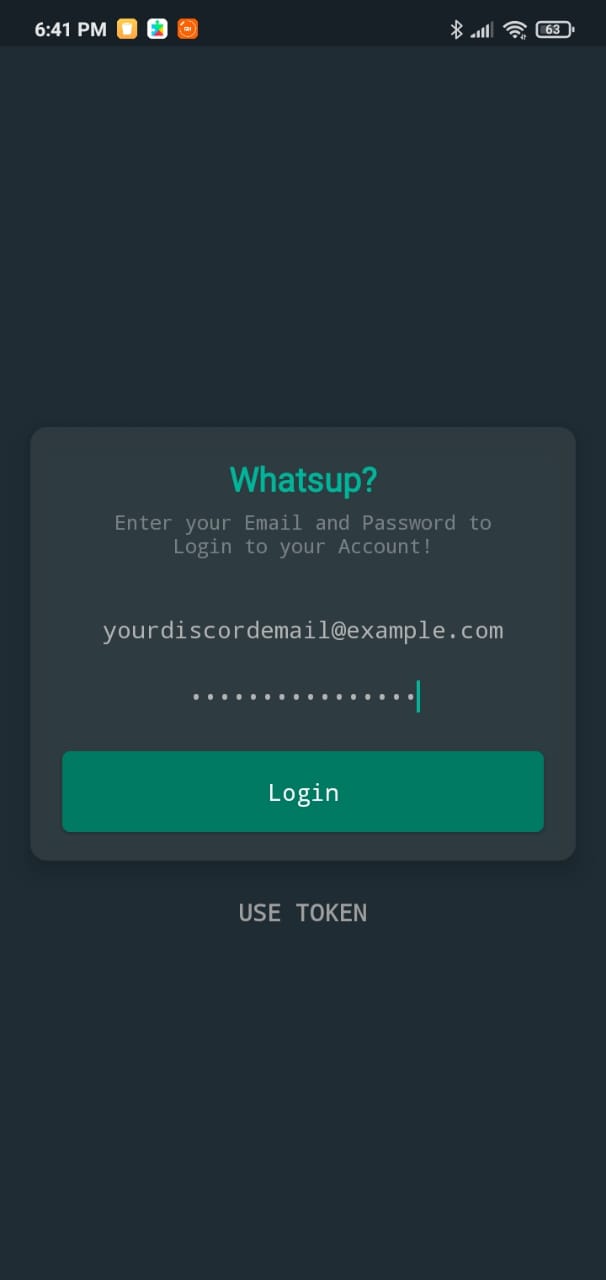This screenshot has width=606, height=1280.
Task: Switch to USE TOKEN login
Action: tap(303, 912)
